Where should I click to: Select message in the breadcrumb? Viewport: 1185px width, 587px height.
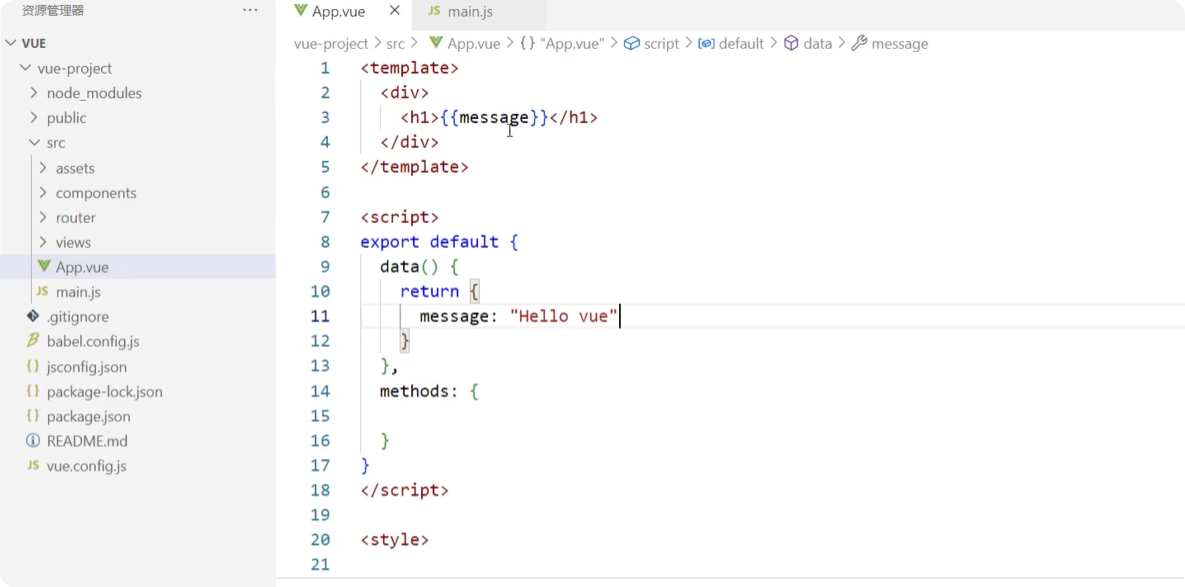[899, 44]
